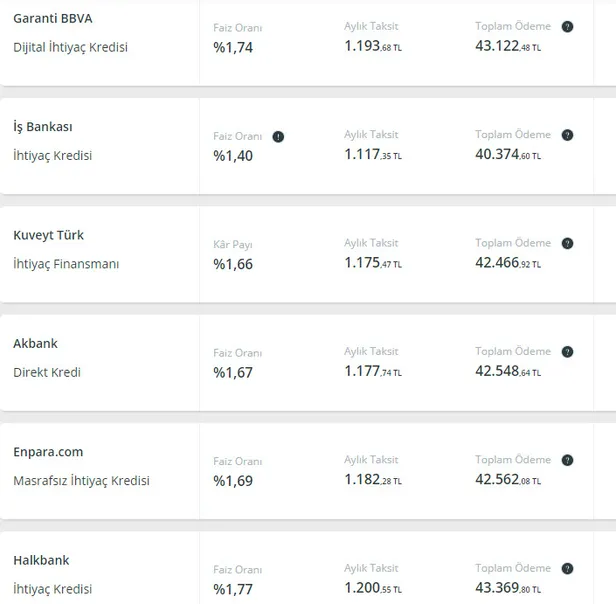
Task: Select Masrafsız İhtiyaç Kredisi offer
Action: point(82,481)
